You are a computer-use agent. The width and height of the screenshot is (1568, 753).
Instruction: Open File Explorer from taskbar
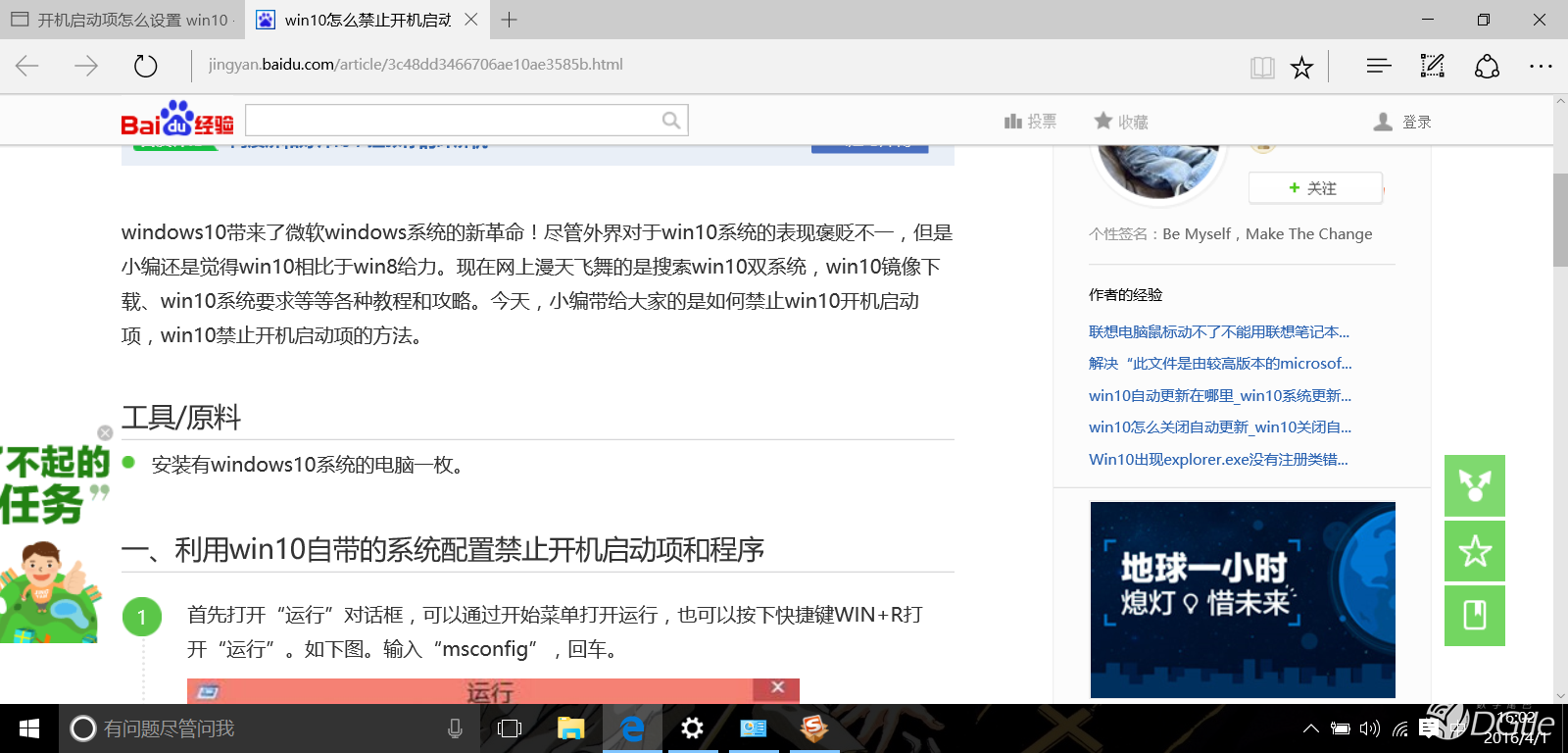570,728
